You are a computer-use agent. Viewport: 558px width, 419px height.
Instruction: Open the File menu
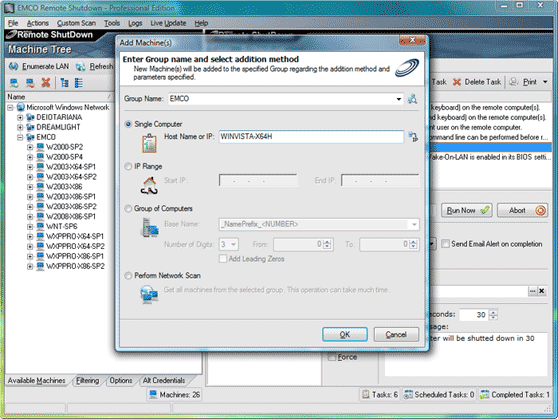(x=13, y=23)
